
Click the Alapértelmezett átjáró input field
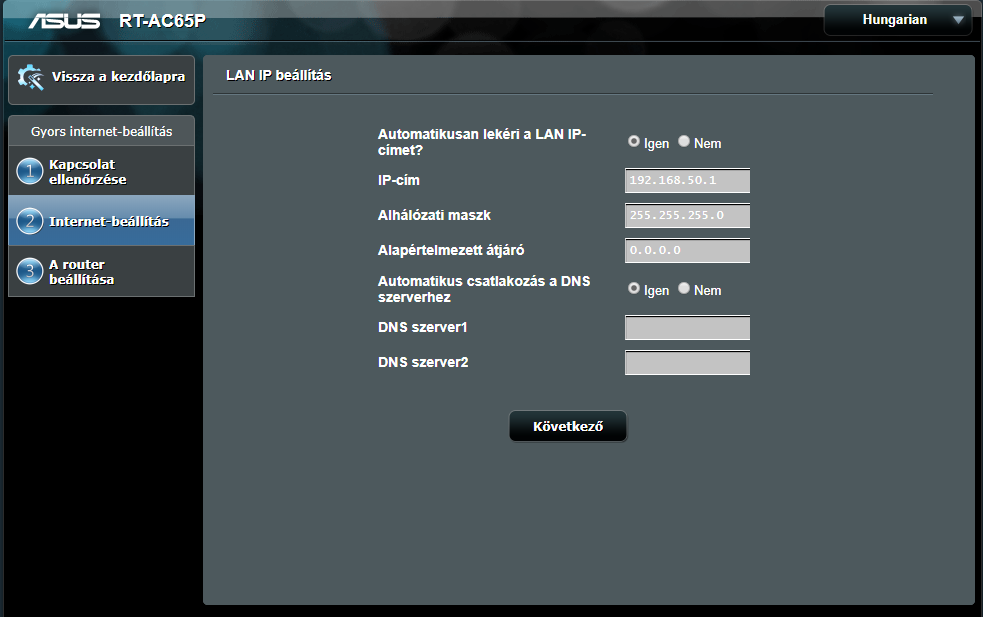(687, 251)
